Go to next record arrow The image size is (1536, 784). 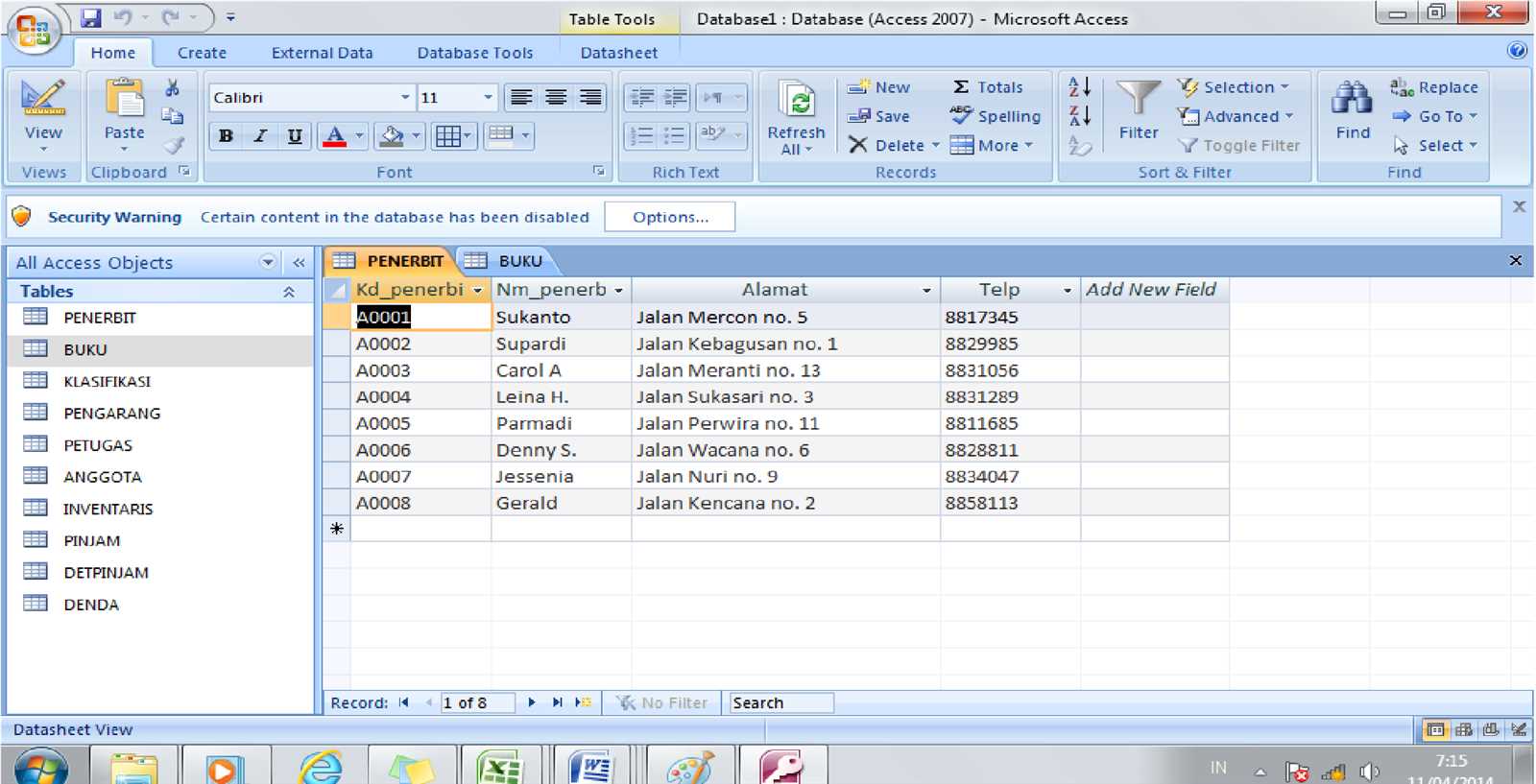pyautogui.click(x=532, y=702)
